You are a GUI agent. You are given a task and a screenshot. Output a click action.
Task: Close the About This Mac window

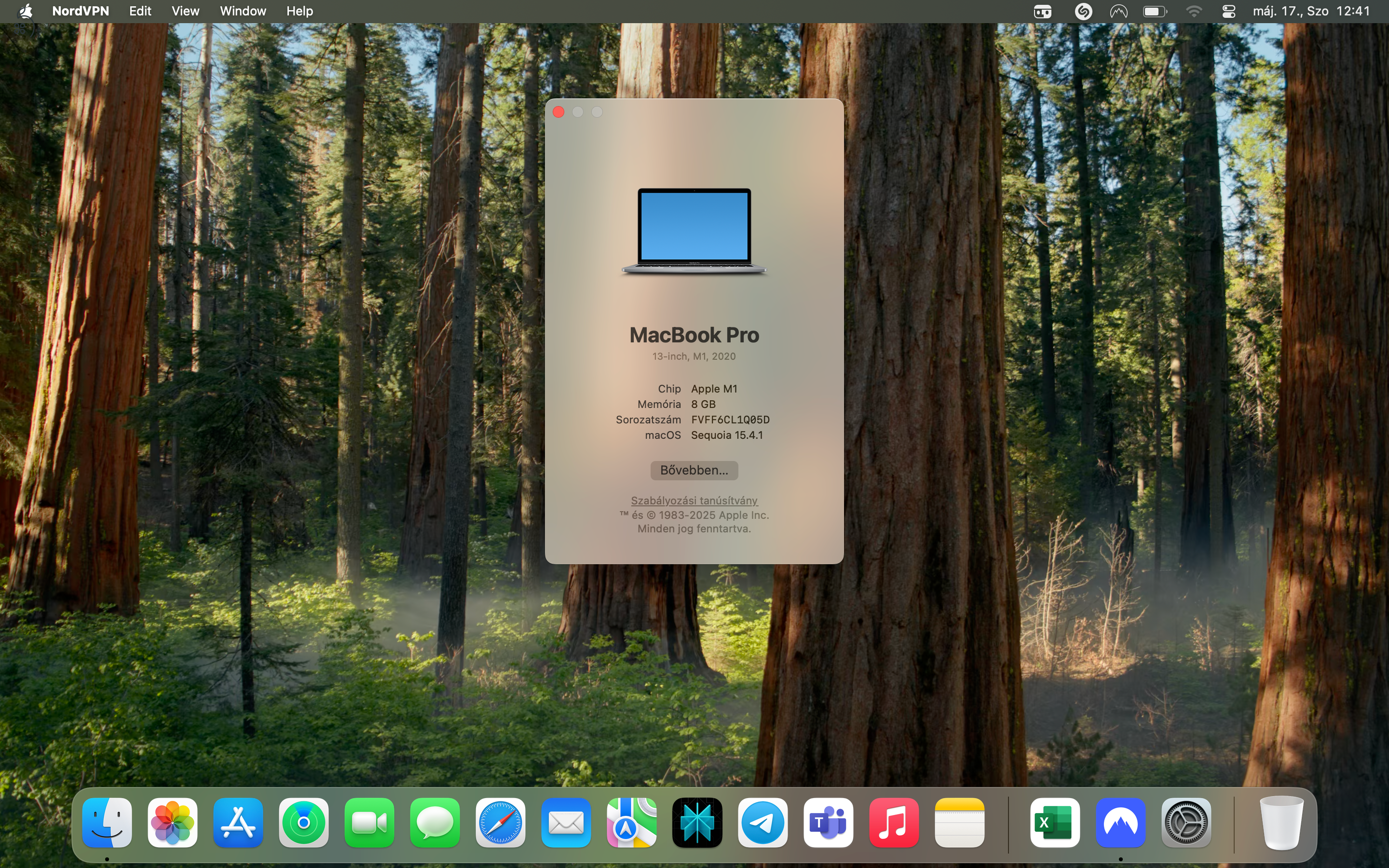pos(558,112)
